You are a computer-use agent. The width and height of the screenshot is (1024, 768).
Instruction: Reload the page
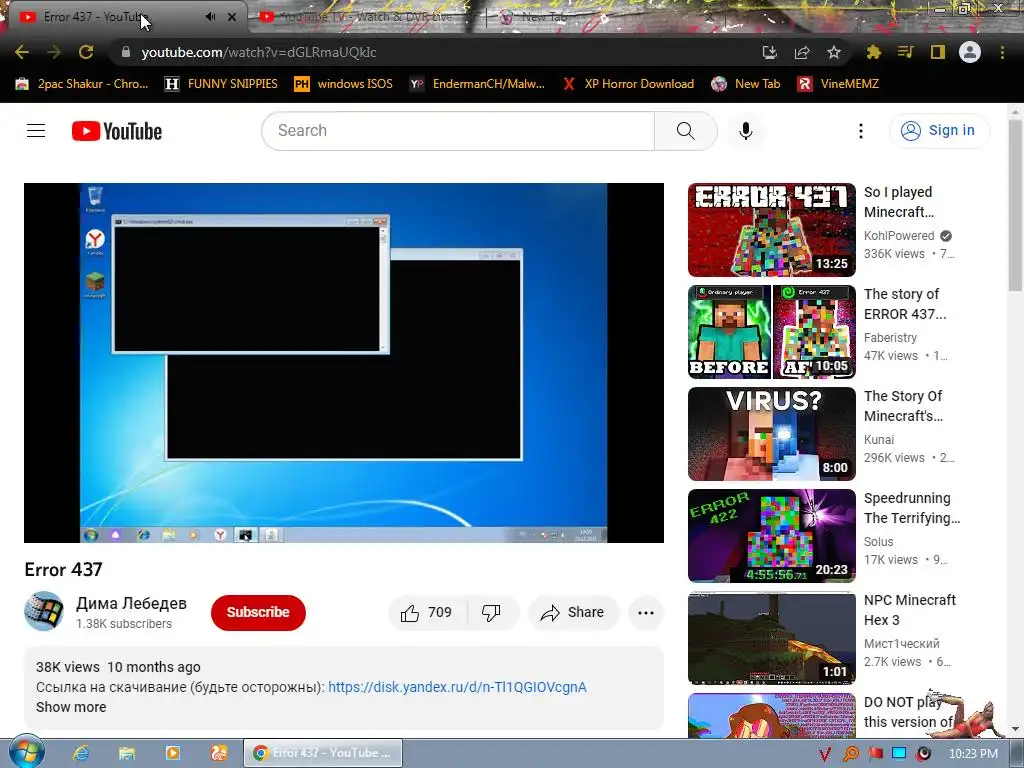tap(86, 52)
